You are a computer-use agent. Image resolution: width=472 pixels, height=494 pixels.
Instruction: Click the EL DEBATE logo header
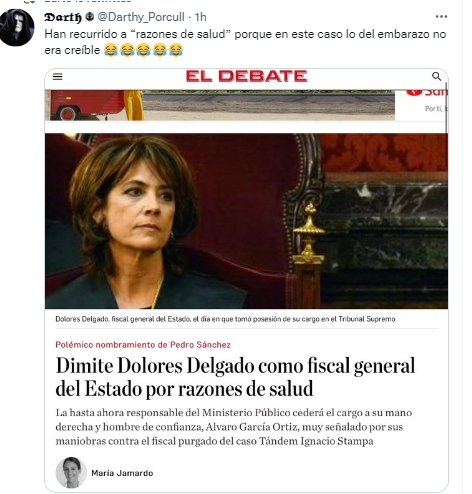tap(246, 76)
